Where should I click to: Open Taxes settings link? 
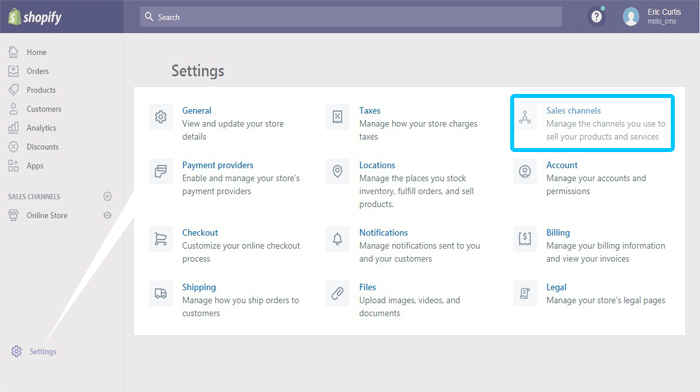[370, 110]
